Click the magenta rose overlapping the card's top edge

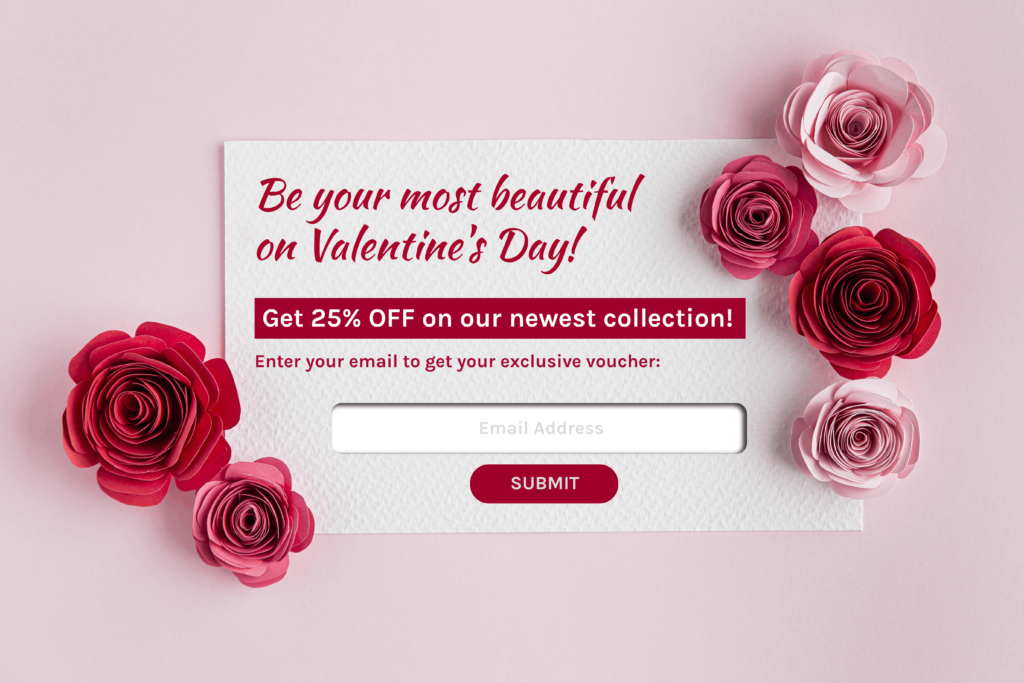[758, 216]
